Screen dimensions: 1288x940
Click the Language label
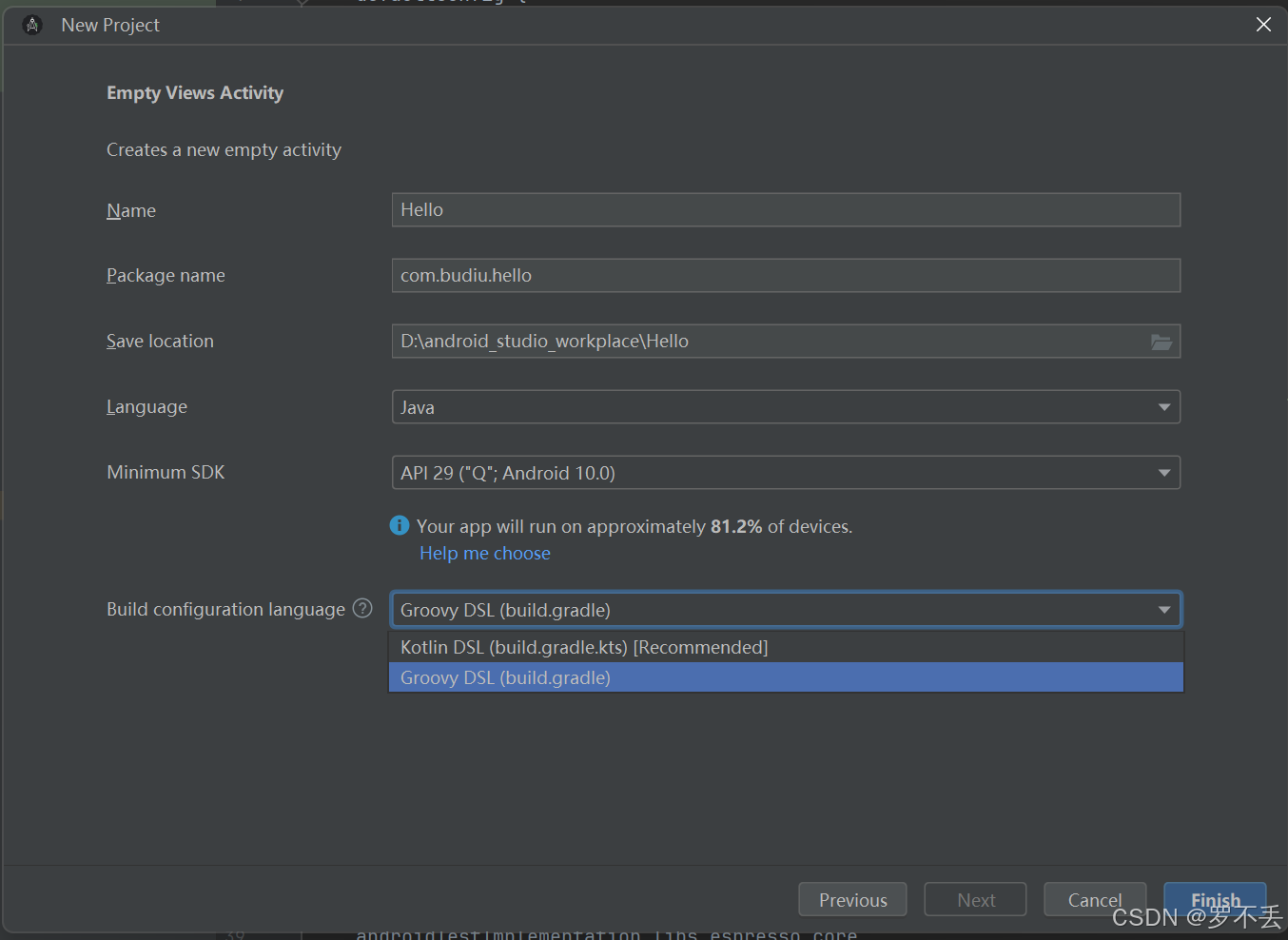pyautogui.click(x=146, y=407)
